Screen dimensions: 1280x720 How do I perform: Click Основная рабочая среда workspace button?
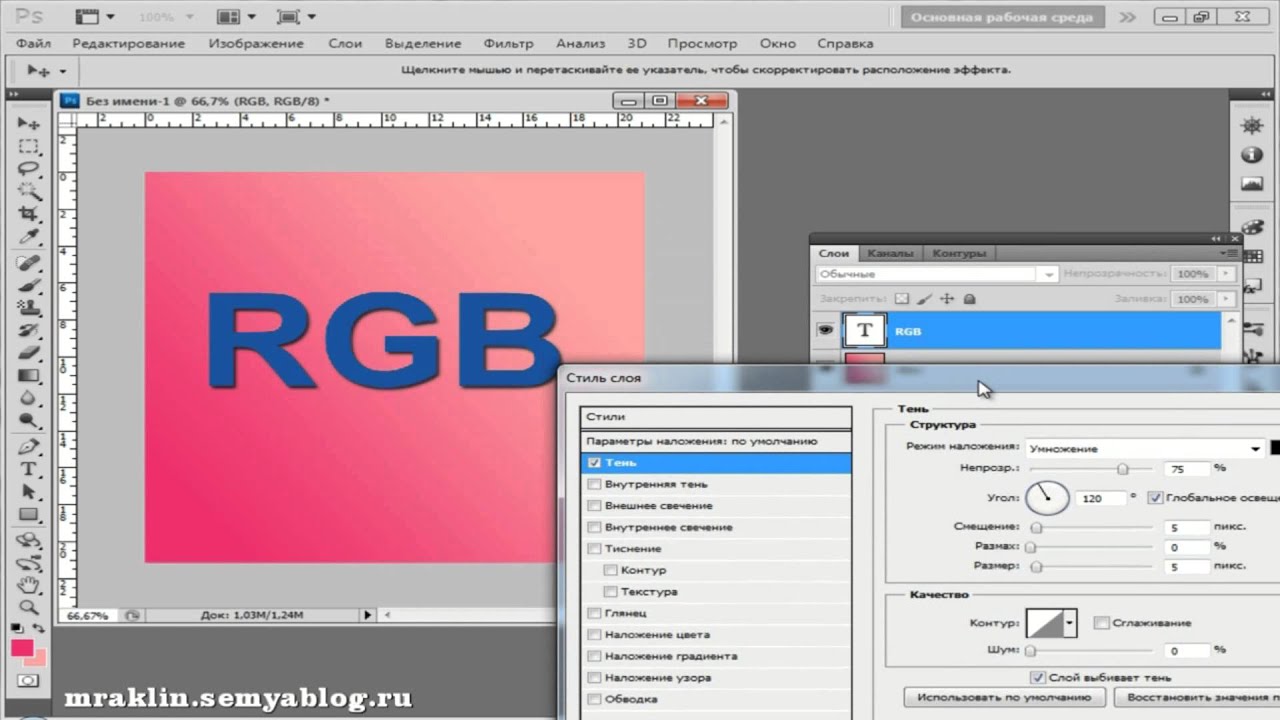[x=1003, y=17]
